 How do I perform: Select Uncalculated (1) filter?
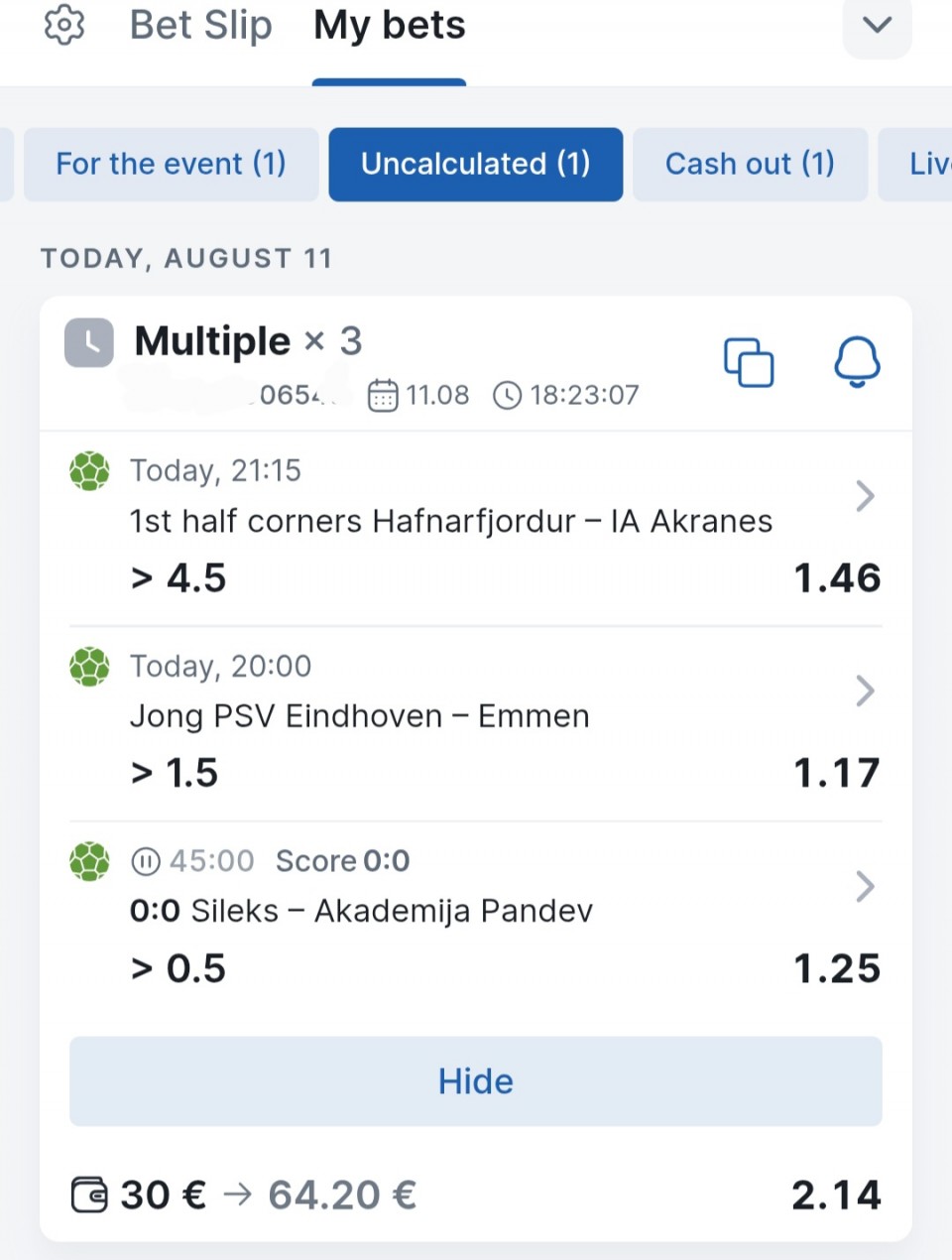[476, 164]
